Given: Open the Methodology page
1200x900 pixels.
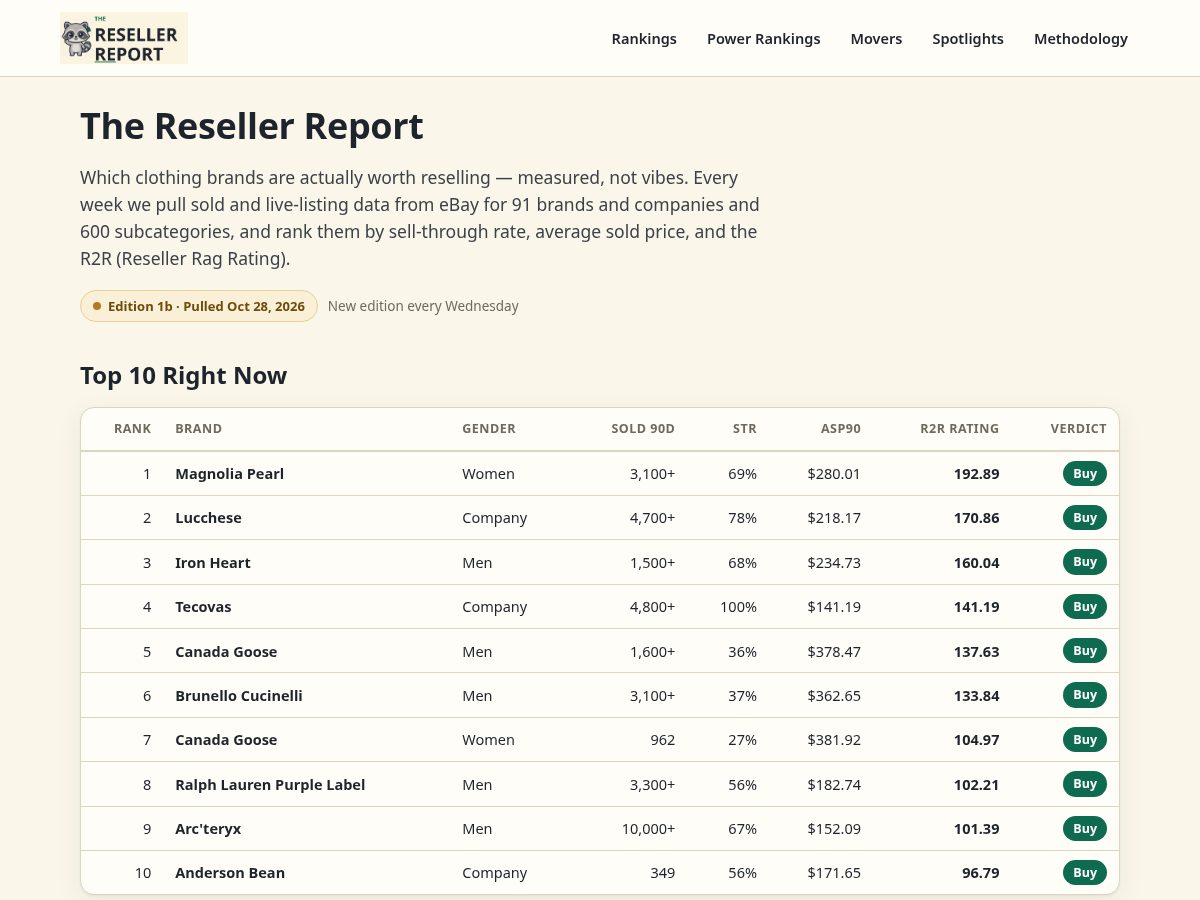Looking at the screenshot, I should coord(1081,39).
